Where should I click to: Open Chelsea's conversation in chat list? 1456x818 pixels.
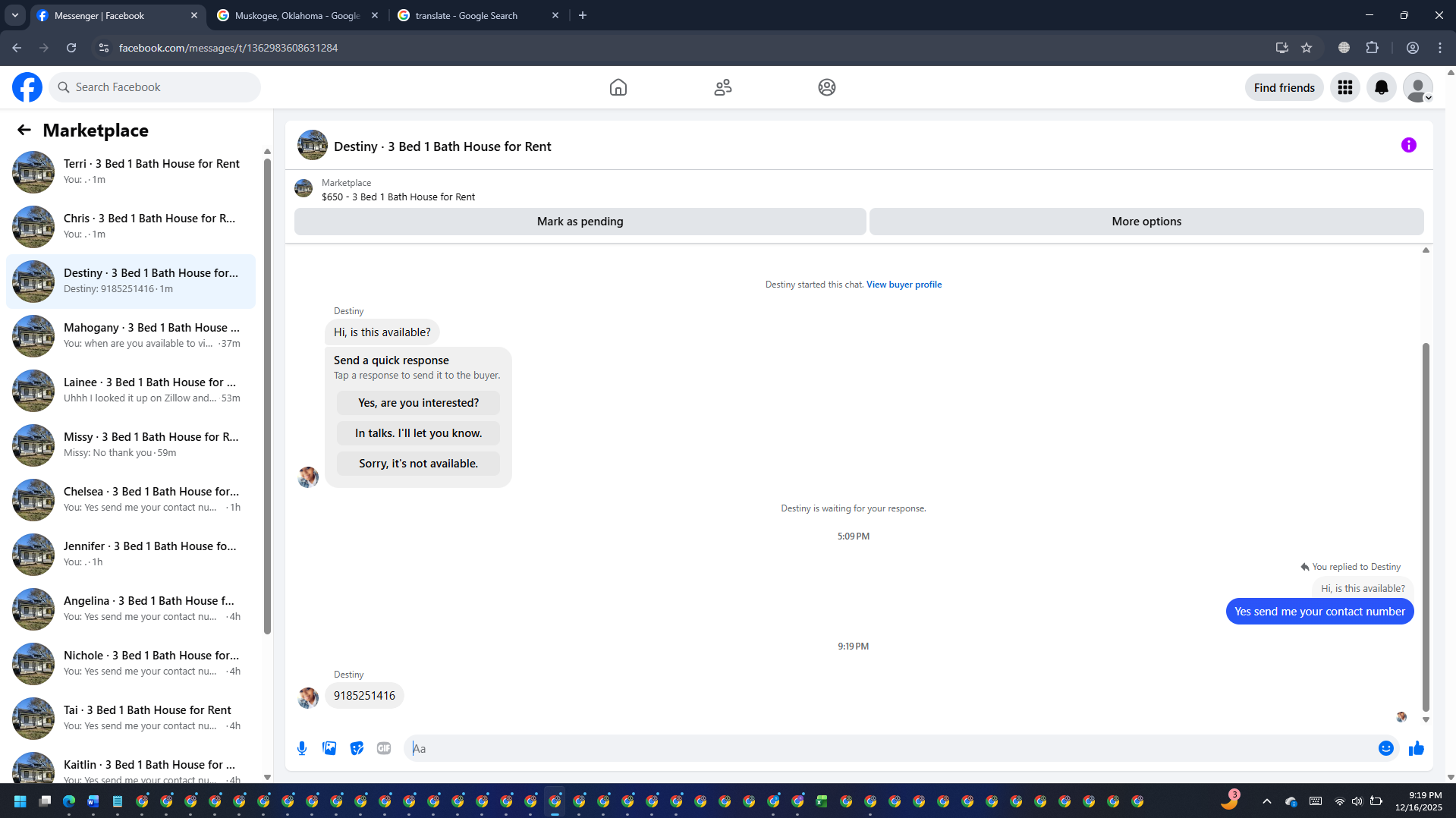point(131,500)
